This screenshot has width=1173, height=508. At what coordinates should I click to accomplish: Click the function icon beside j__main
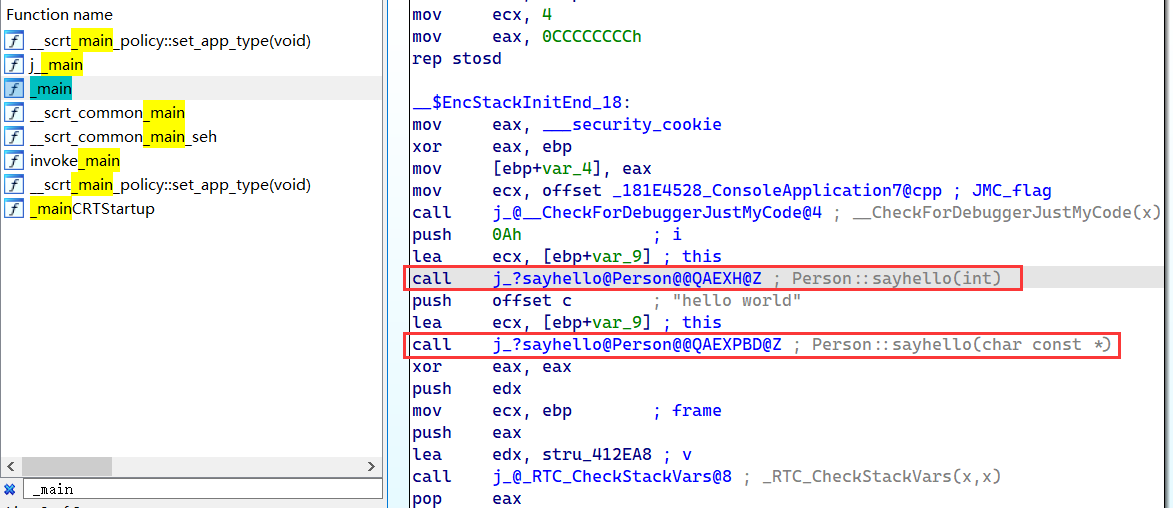[14, 65]
